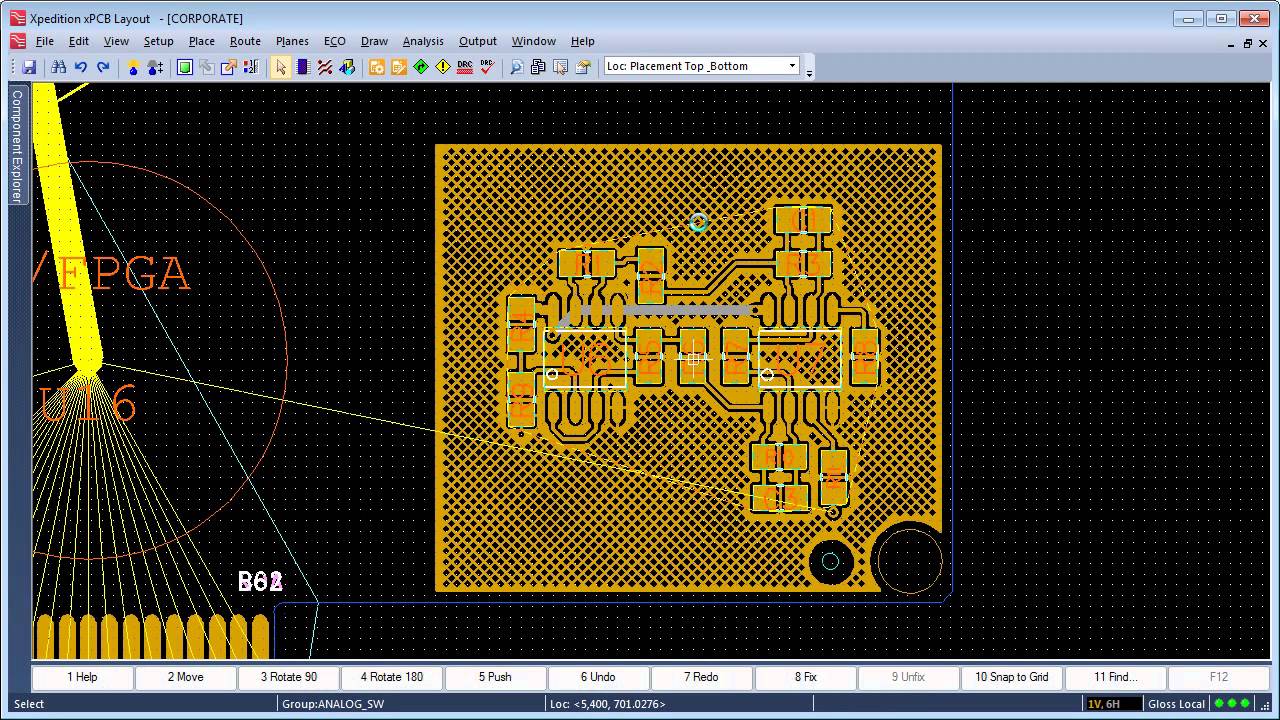The image size is (1280, 720).
Task: Activate the Select mode arrow icon
Action: pyautogui.click(x=281, y=67)
